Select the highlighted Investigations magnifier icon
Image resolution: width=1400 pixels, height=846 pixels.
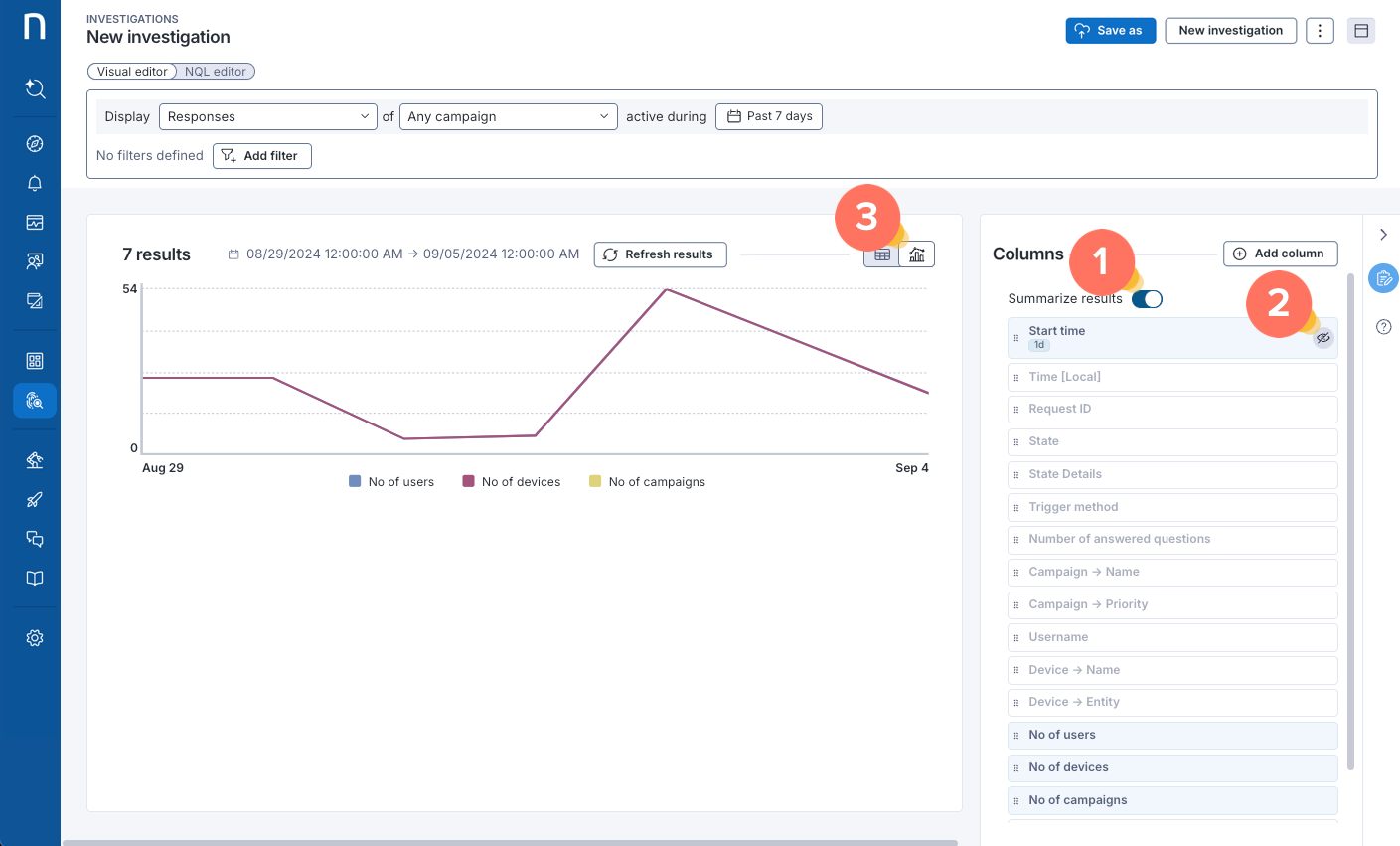point(35,401)
